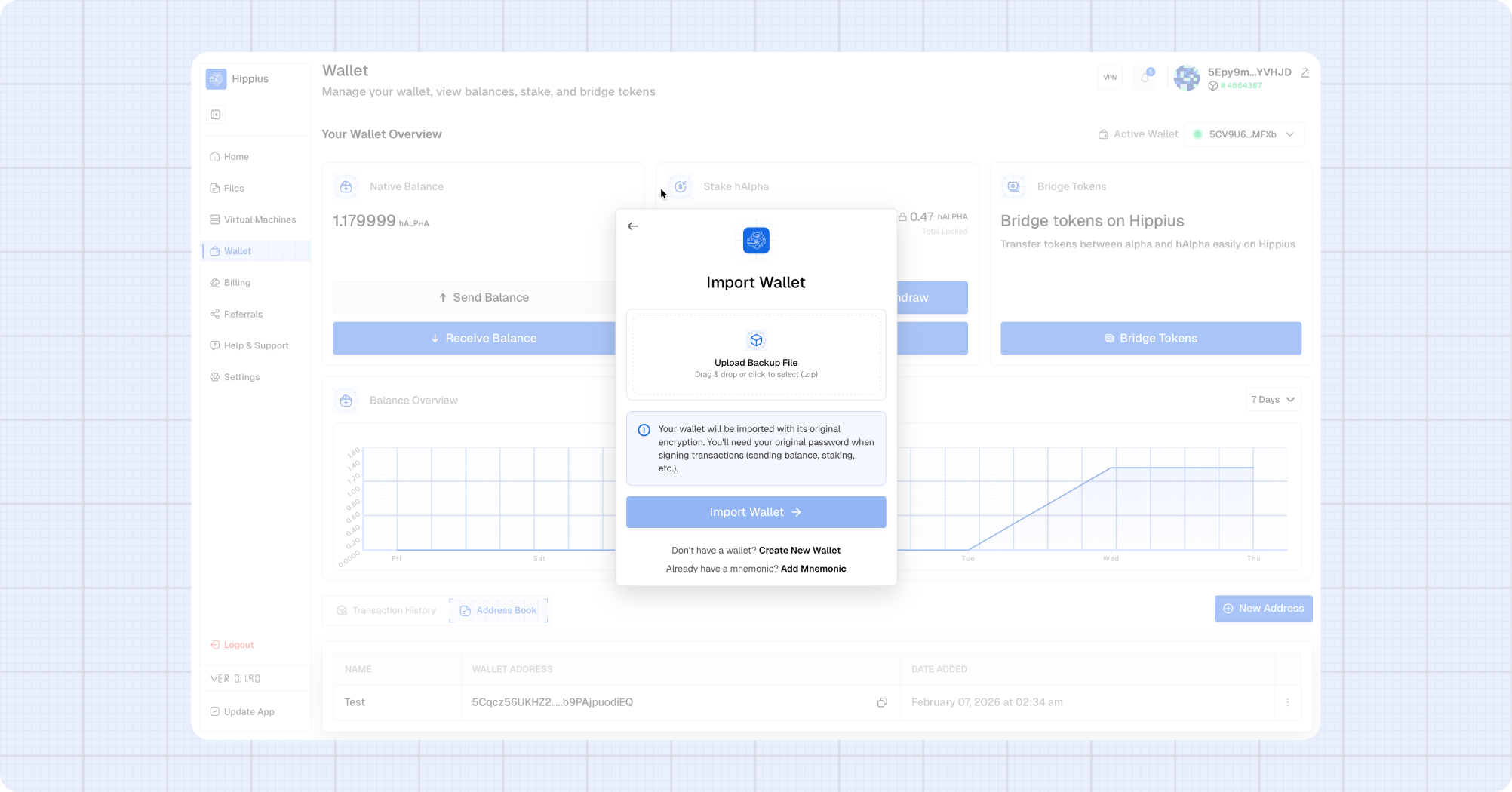Open the three-dot menu for Test row
Viewport: 1512px width, 792px height.
click(1288, 702)
